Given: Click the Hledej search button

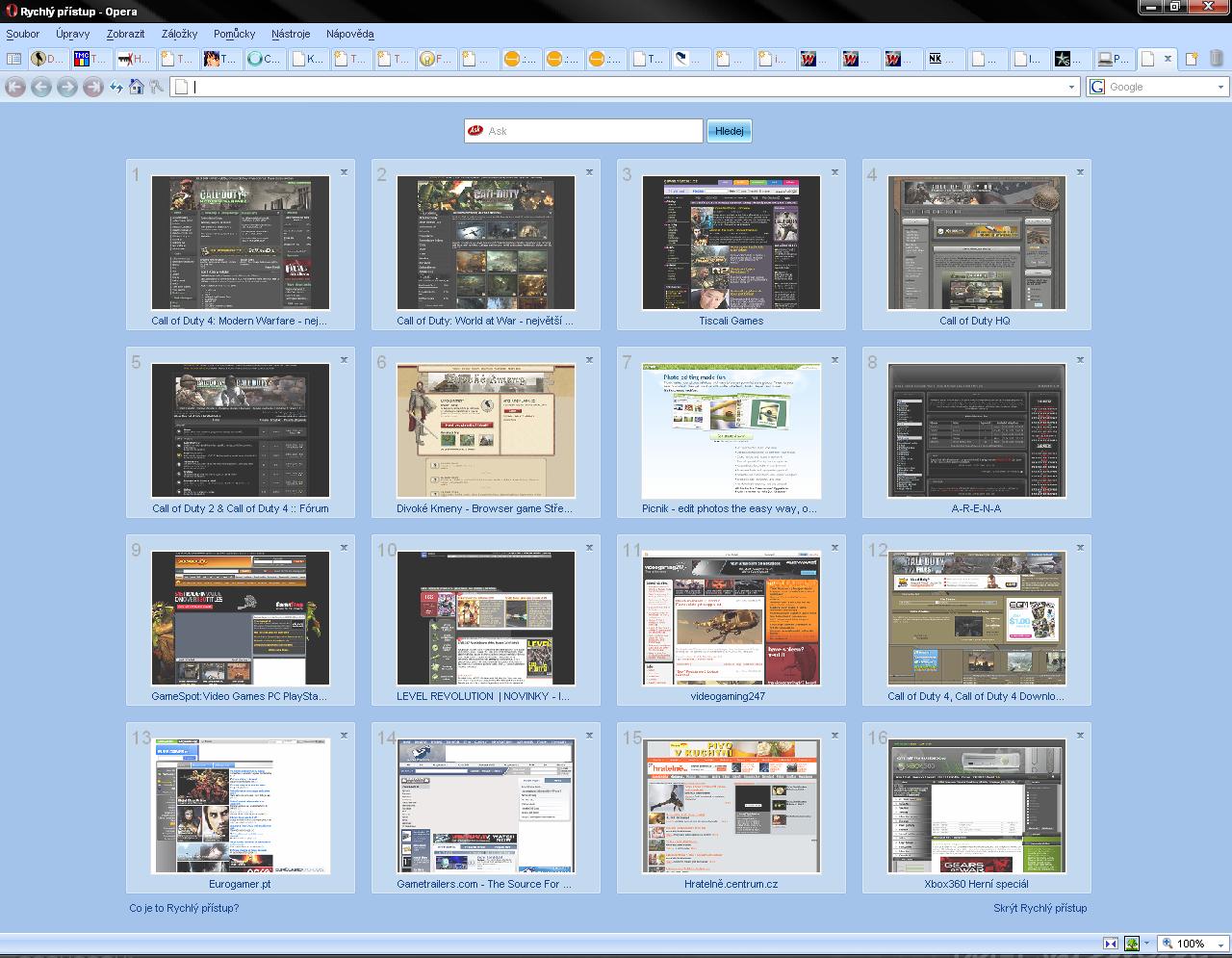Looking at the screenshot, I should click(x=729, y=131).
